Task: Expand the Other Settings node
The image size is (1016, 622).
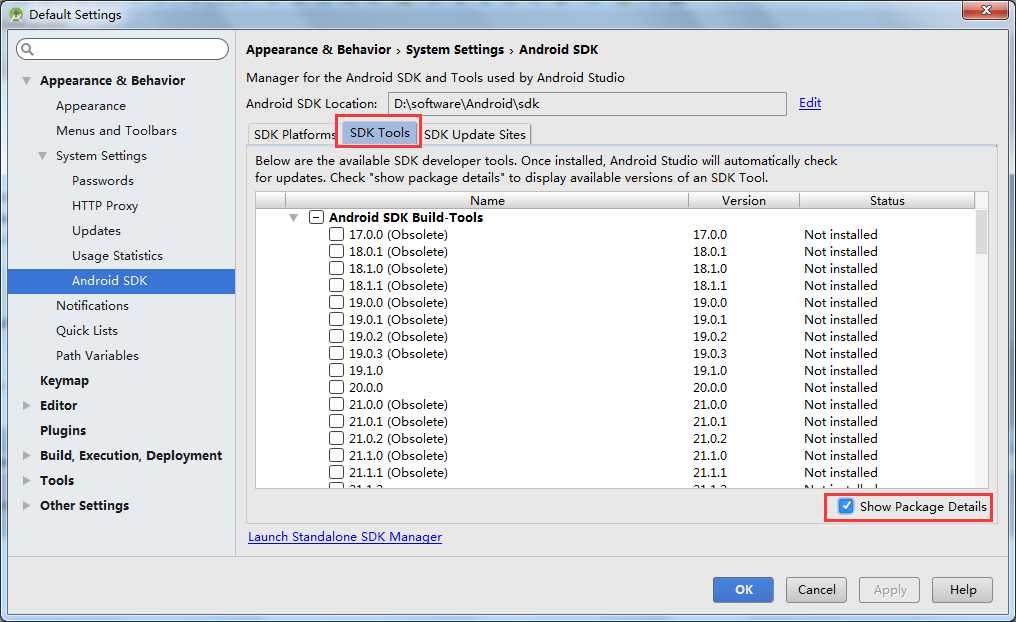Action: 27,505
